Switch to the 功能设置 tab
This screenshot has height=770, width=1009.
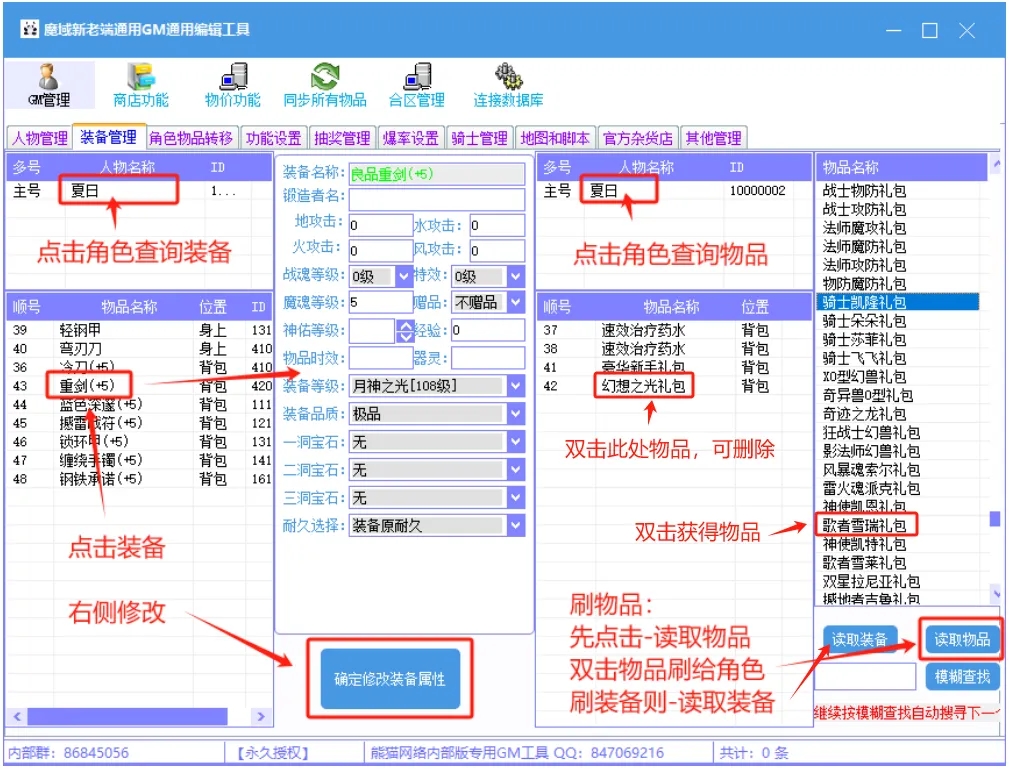tap(274, 138)
